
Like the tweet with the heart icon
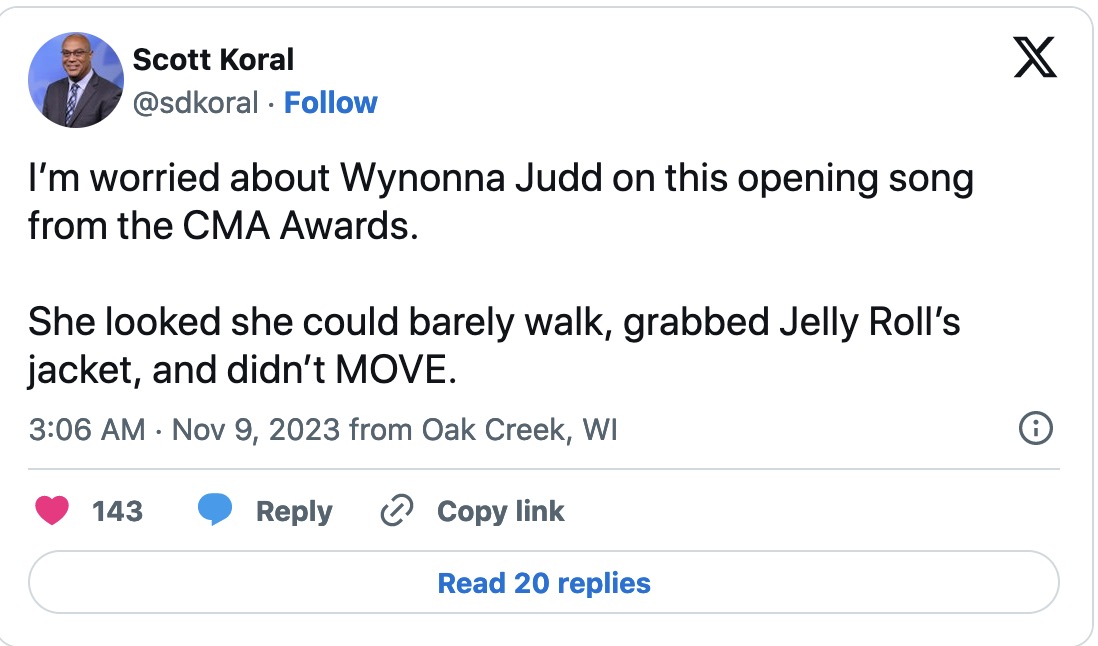[52, 511]
